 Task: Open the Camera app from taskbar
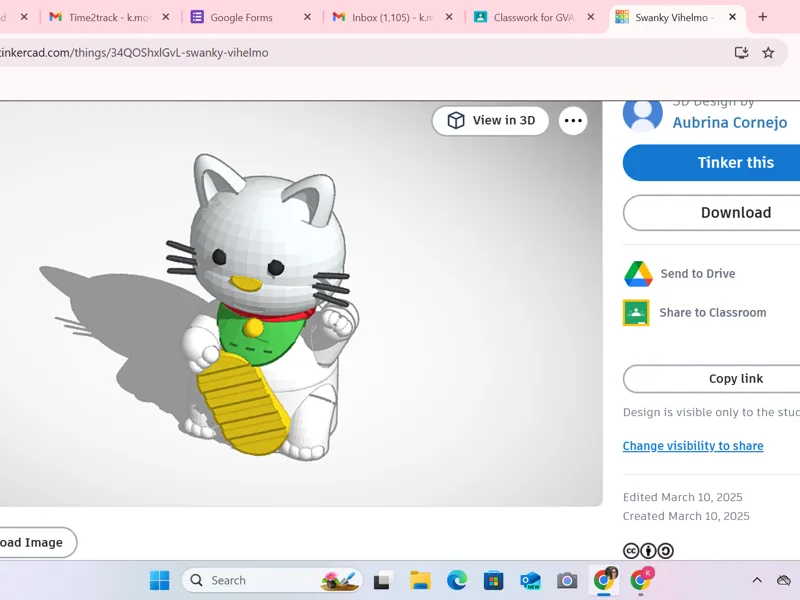(x=567, y=581)
